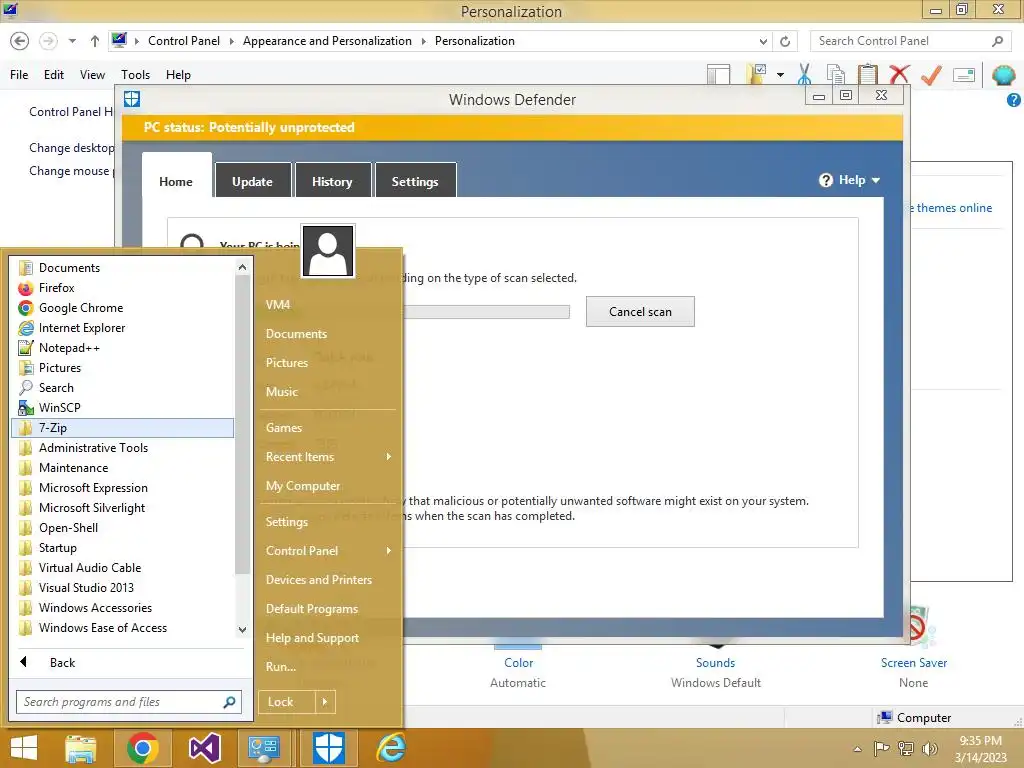Click the Refresh icon in address bar

[785, 41]
